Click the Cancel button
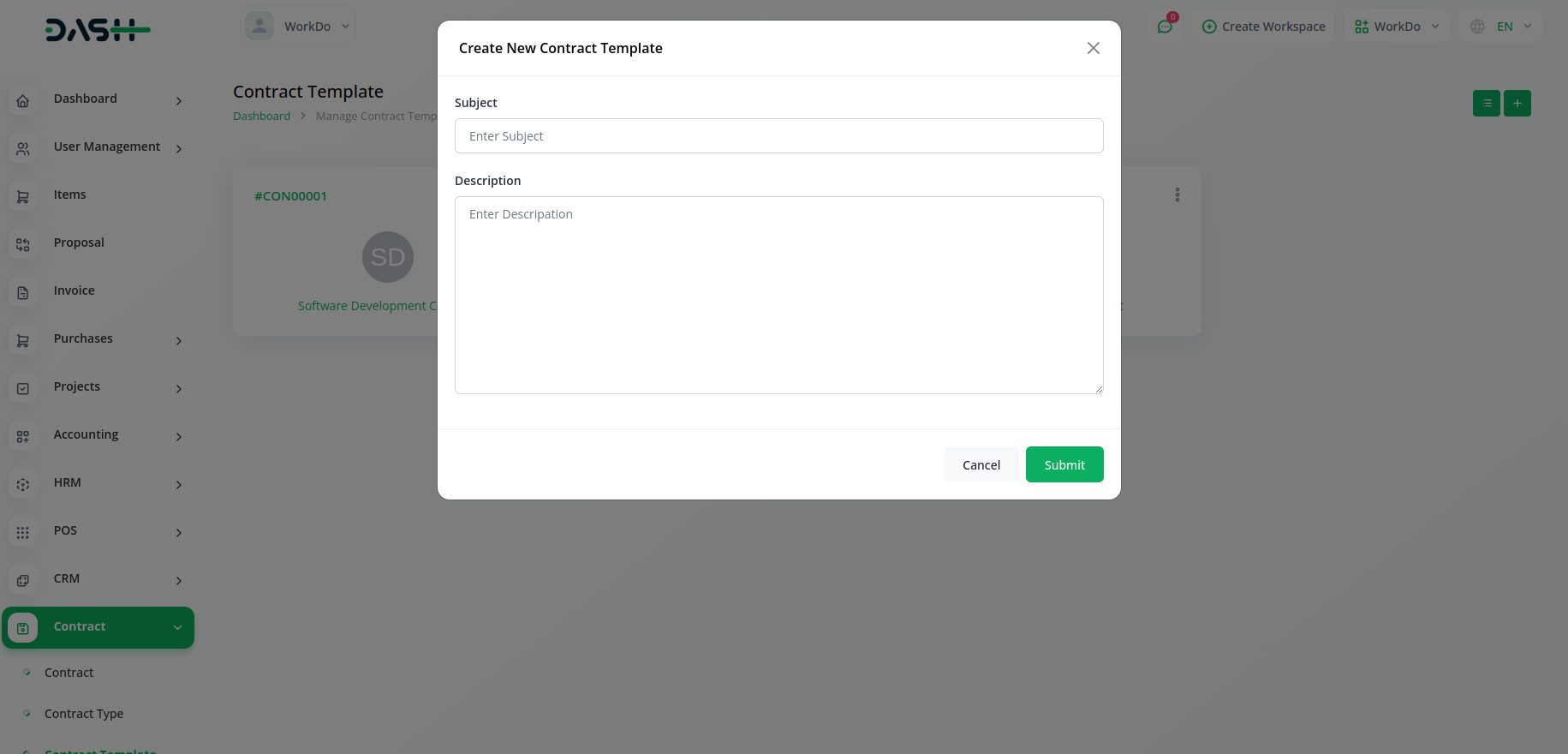This screenshot has width=1568, height=754. [x=981, y=464]
